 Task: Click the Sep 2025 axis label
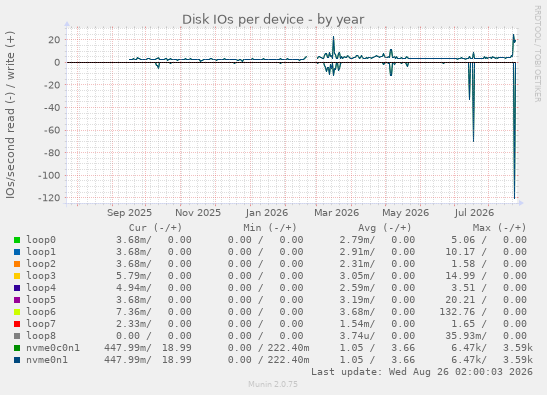[129, 213]
